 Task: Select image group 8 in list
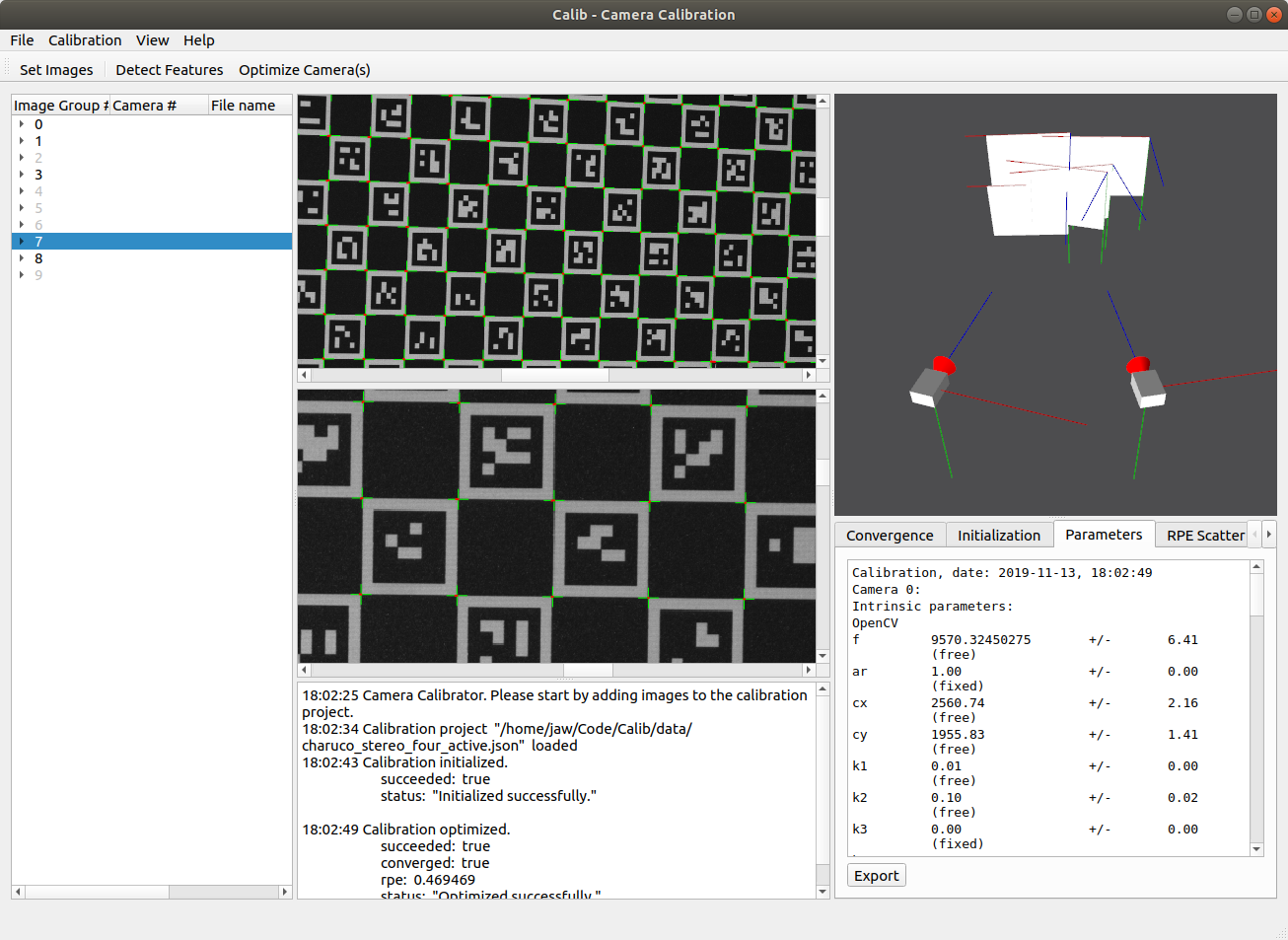38,258
